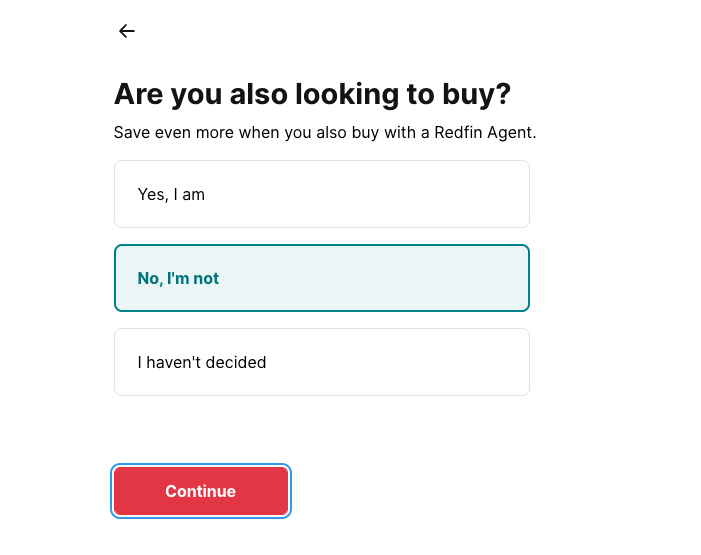Click the highlighted teal "No, I'm not" card
The image size is (701, 555).
coord(321,278)
